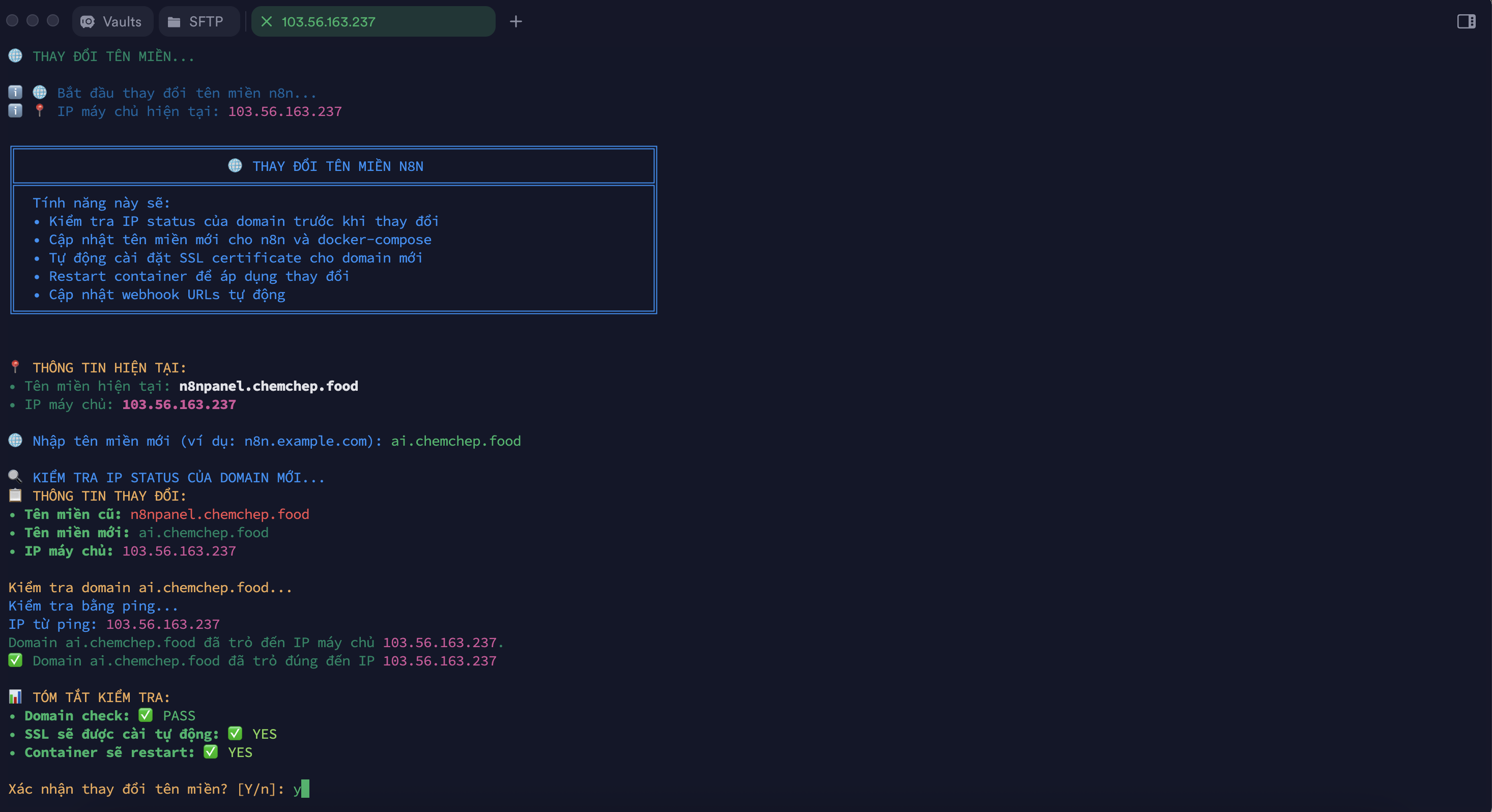
Task: Switch to the SFTP tab
Action: coord(198,21)
